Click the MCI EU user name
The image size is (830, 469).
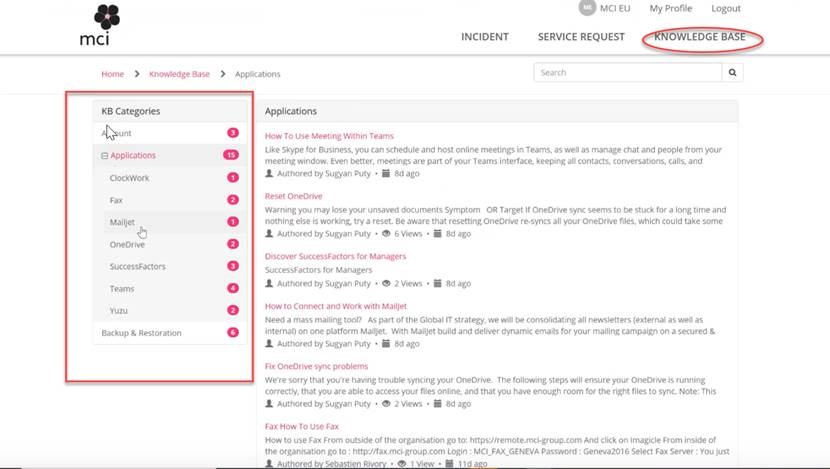[x=615, y=8]
